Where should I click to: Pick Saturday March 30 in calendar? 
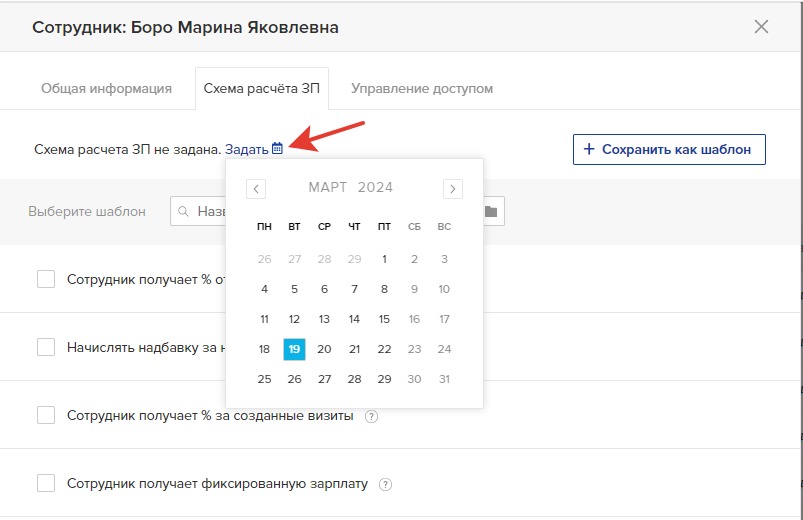pos(414,380)
